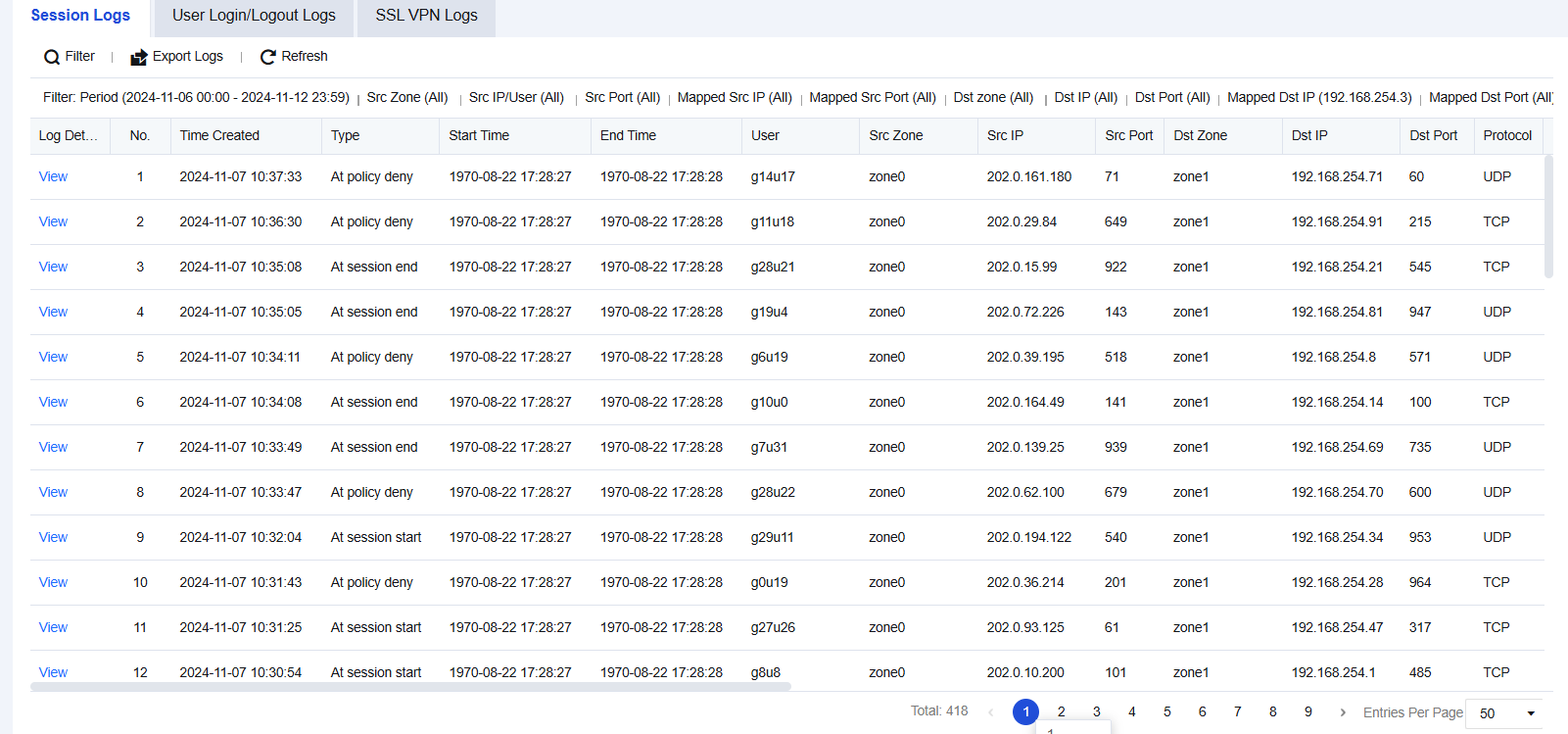View details of user g27u26 entry
The width and height of the screenshot is (1568, 734).
tap(53, 627)
